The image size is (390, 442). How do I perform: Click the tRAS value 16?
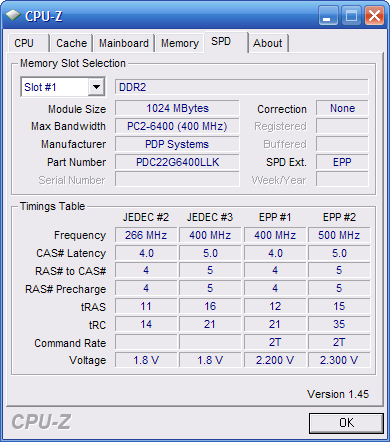pos(210,306)
